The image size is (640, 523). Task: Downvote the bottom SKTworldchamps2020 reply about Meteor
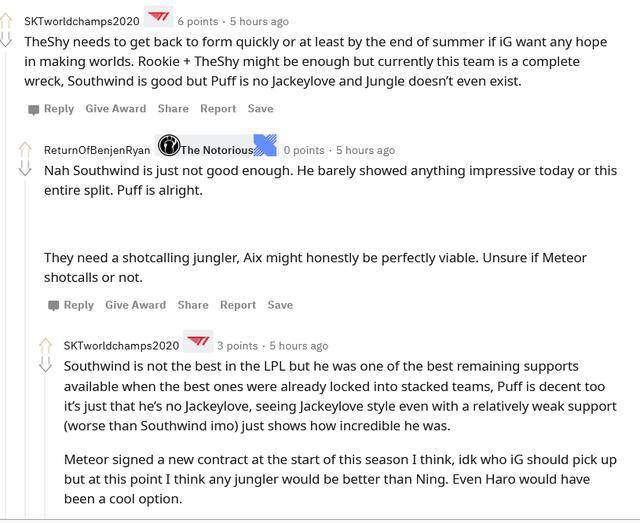tap(45, 365)
